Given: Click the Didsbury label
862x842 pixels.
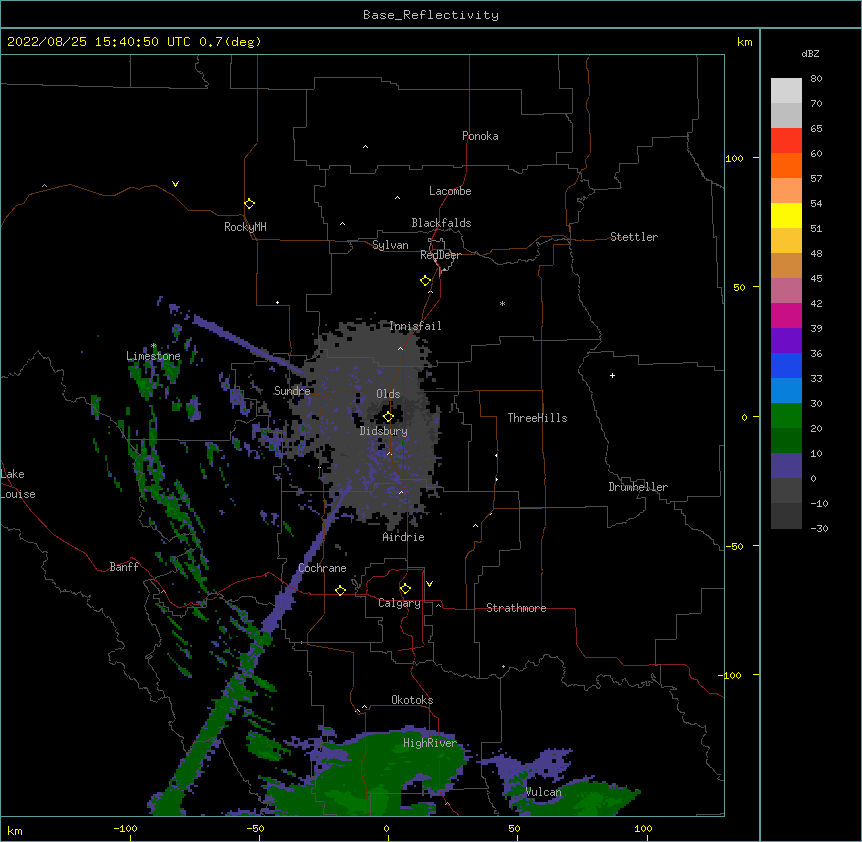Looking at the screenshot, I should point(384,431).
